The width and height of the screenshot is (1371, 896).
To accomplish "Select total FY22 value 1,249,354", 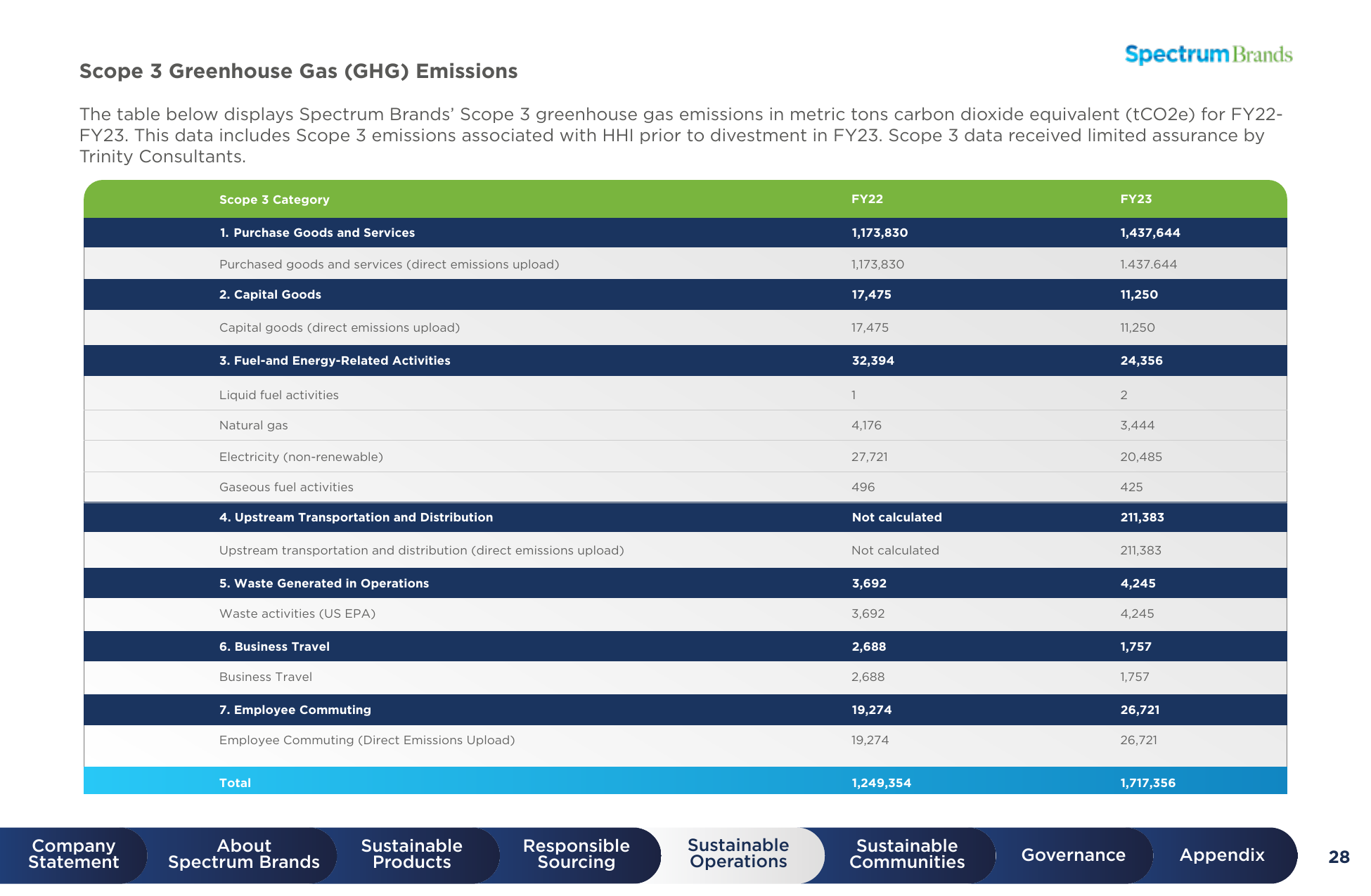I will [x=881, y=783].
